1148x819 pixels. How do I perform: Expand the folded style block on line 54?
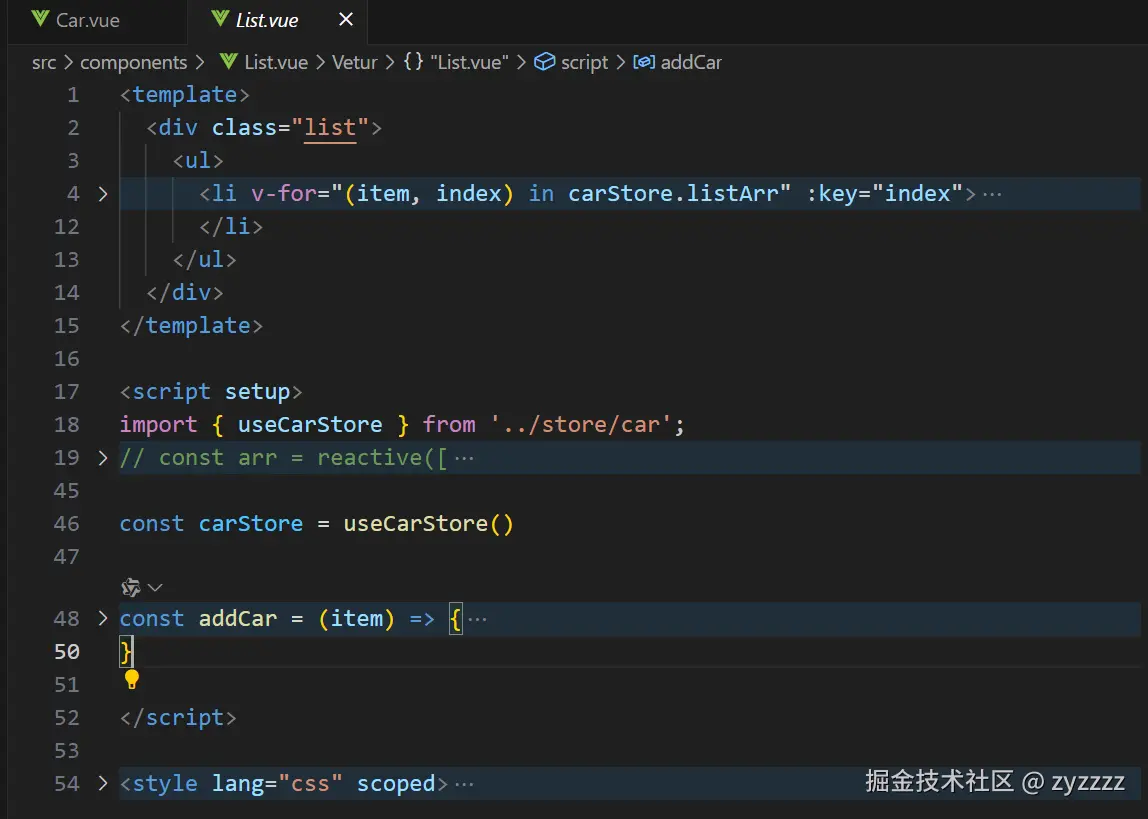point(102,784)
